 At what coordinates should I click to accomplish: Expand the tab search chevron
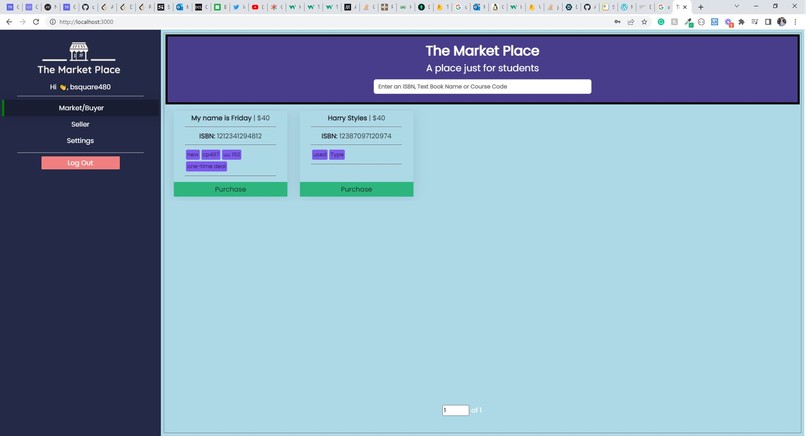click(x=737, y=6)
